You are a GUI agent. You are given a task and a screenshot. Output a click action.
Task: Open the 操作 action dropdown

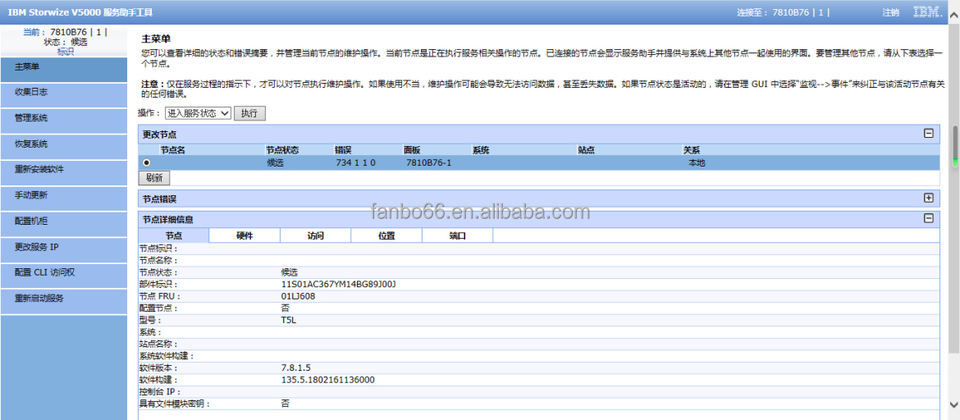click(198, 113)
